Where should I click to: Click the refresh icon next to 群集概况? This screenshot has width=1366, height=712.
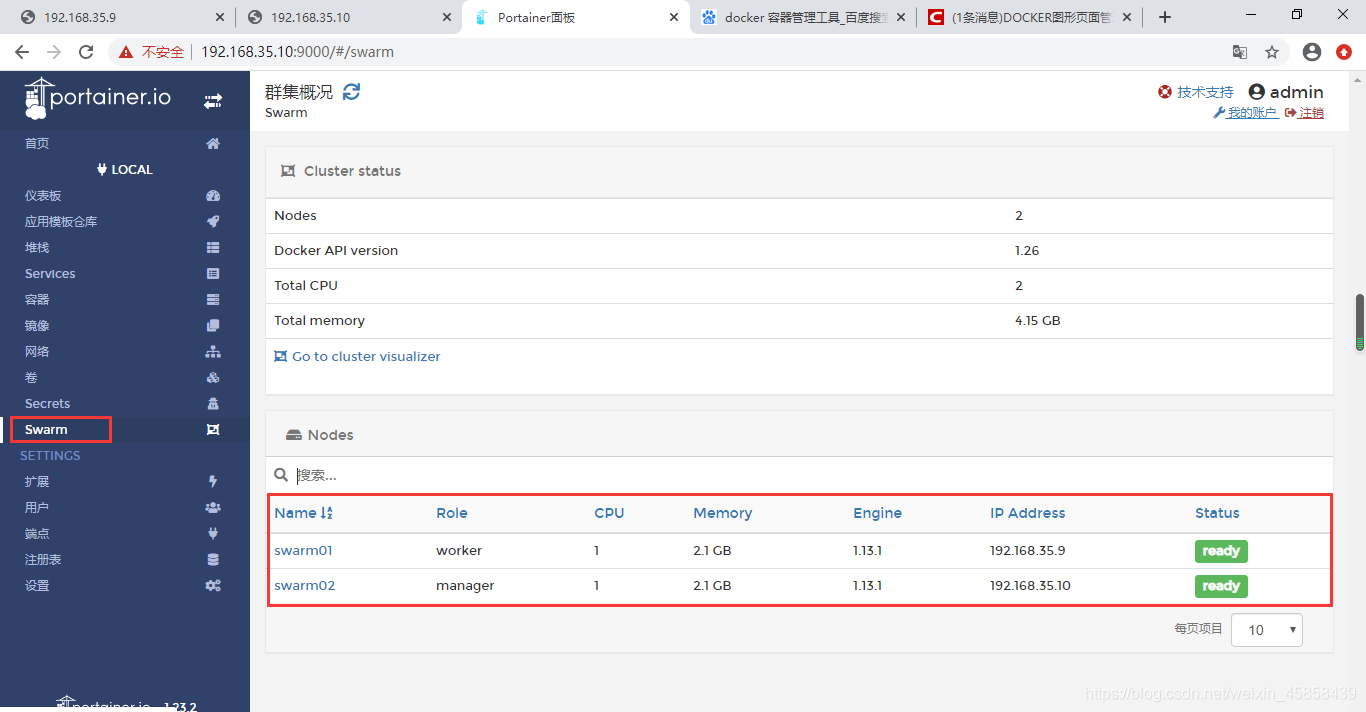(351, 92)
